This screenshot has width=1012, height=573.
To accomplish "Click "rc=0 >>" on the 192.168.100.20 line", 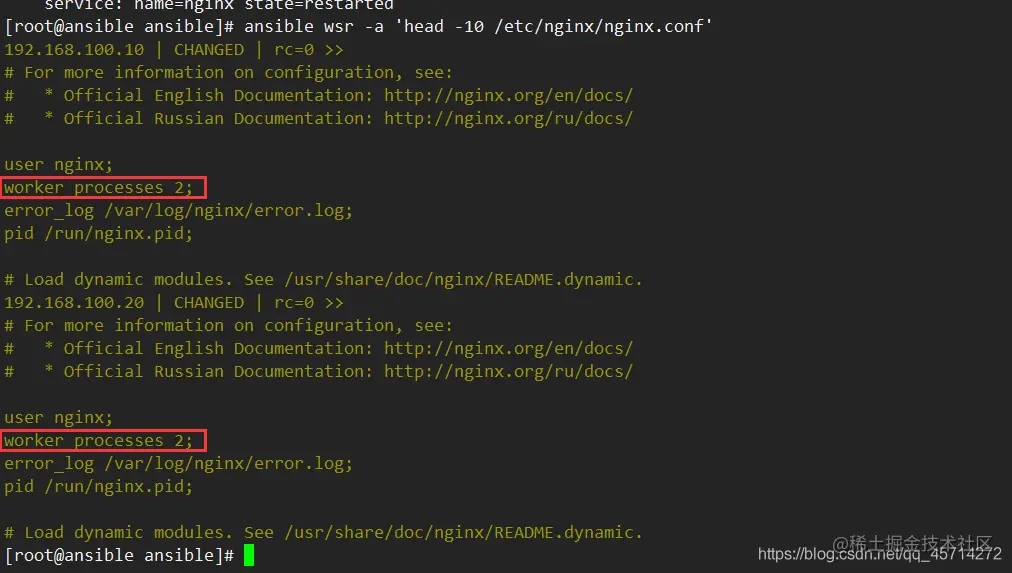I will (309, 303).
